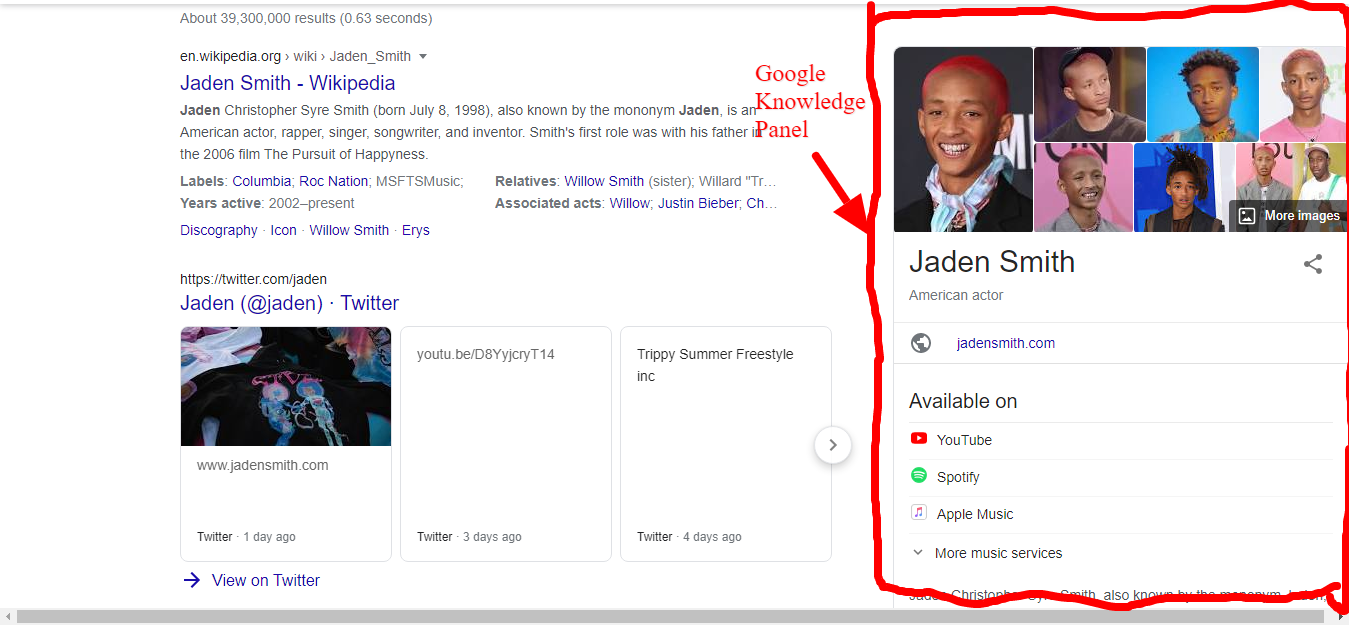This screenshot has width=1349, height=625.
Task: Open the Jaden Smith - Wikipedia result link
Action: [287, 83]
